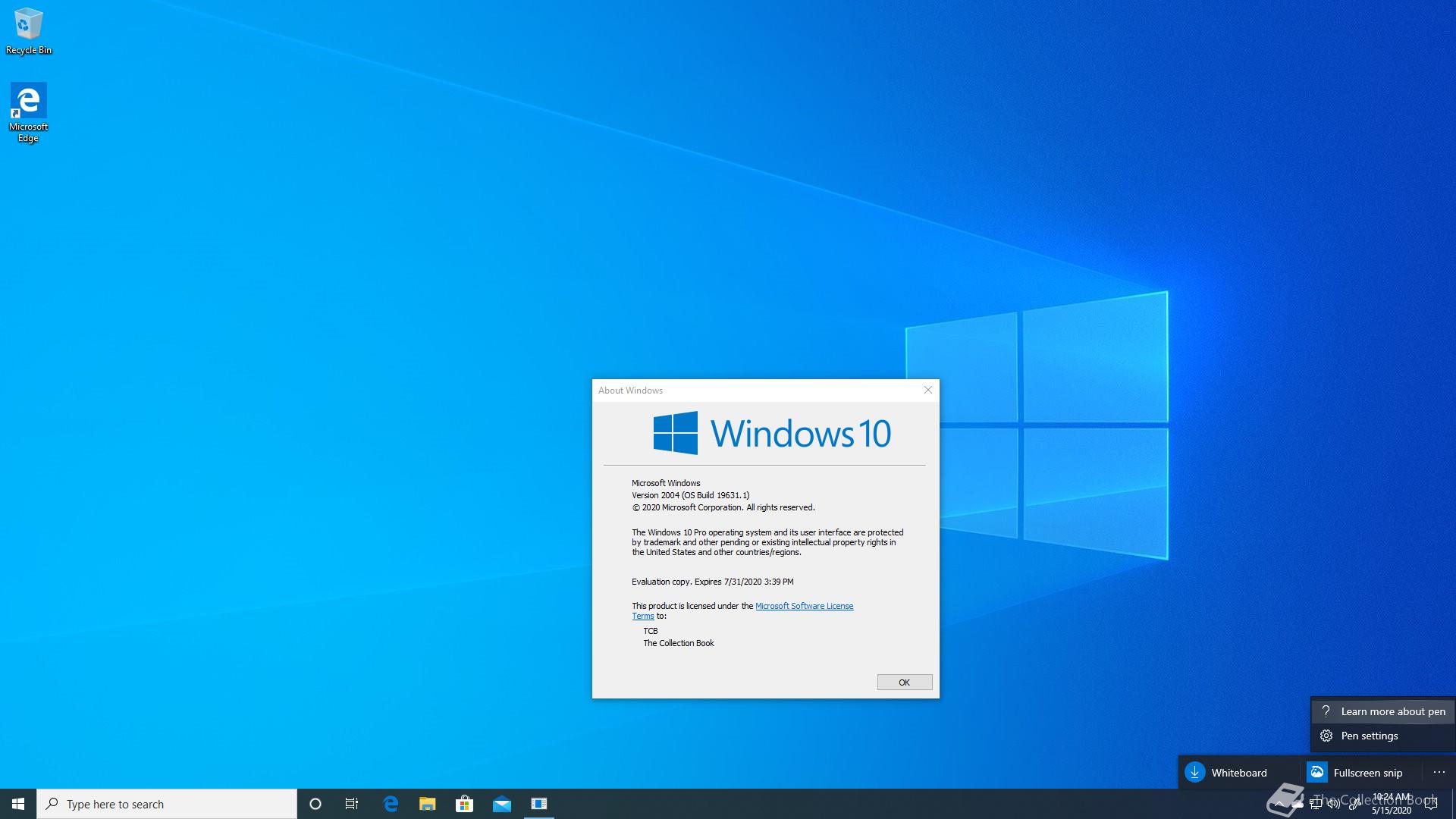1456x819 pixels.
Task: Open Cortana from the taskbar
Action: pos(315,804)
